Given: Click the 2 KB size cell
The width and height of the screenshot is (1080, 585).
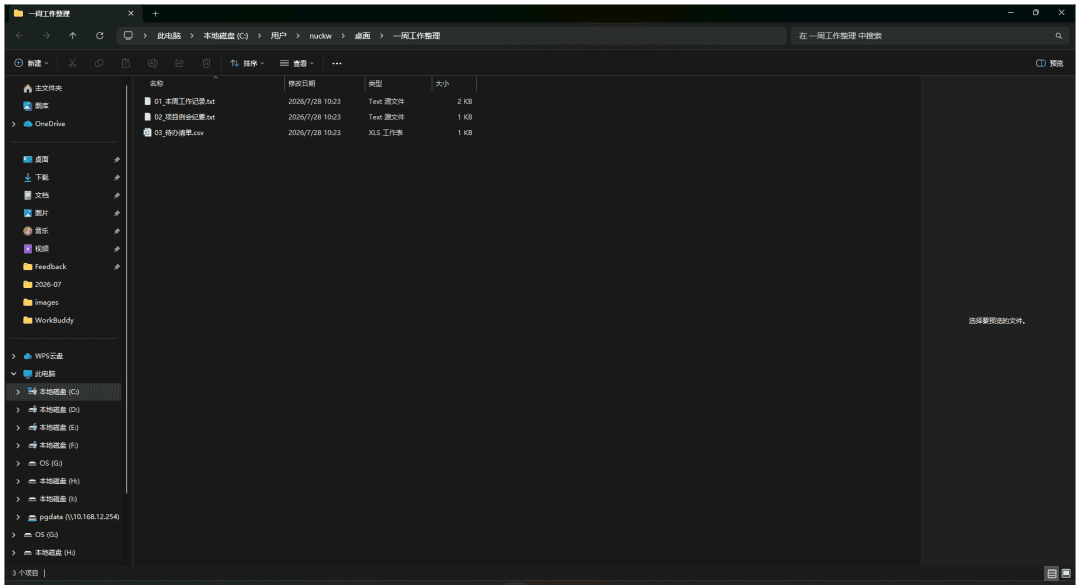Looking at the screenshot, I should (x=465, y=101).
